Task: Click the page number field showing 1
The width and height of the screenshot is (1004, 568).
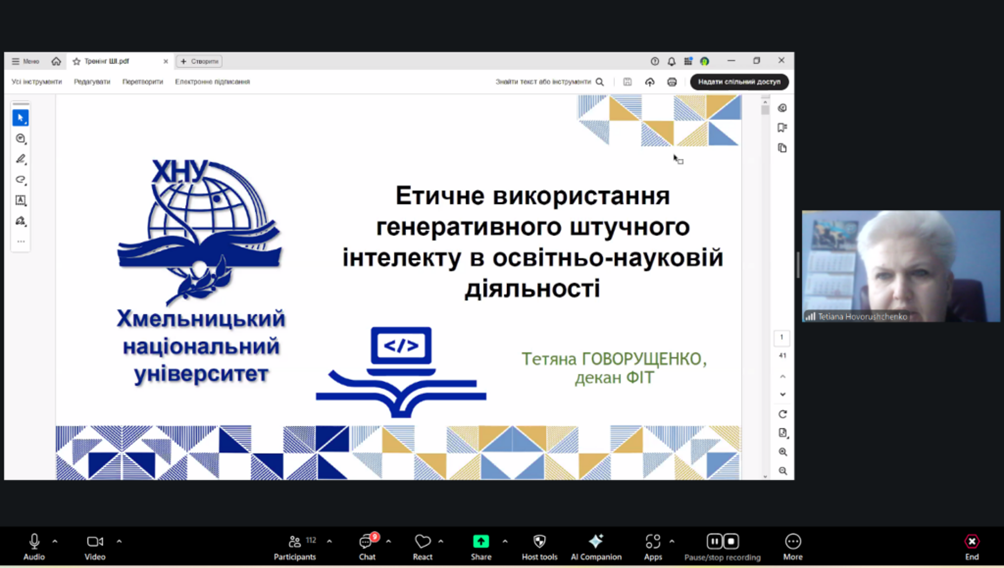Action: [782, 338]
